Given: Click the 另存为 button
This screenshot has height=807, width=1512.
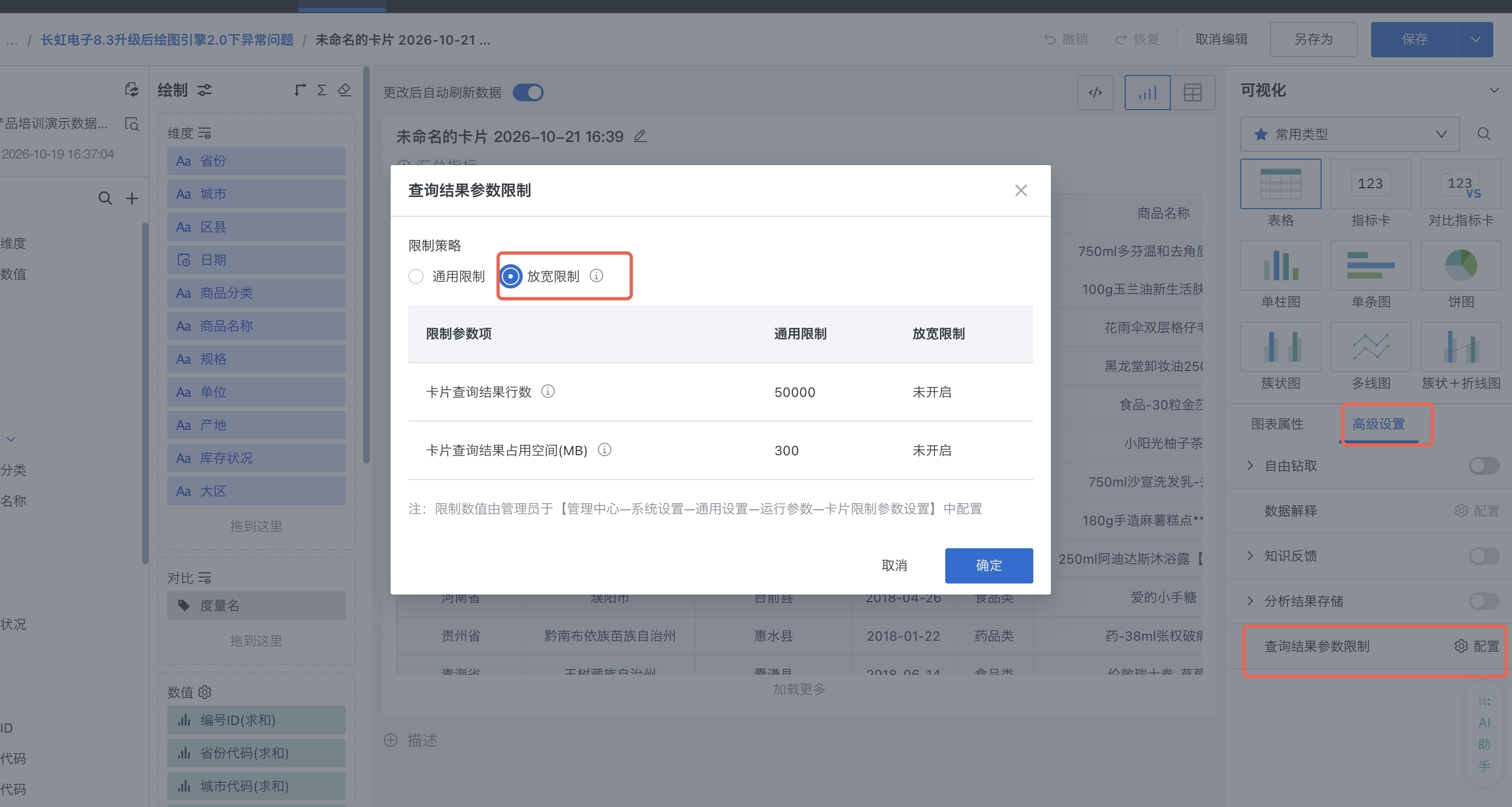Looking at the screenshot, I should coord(1313,39).
